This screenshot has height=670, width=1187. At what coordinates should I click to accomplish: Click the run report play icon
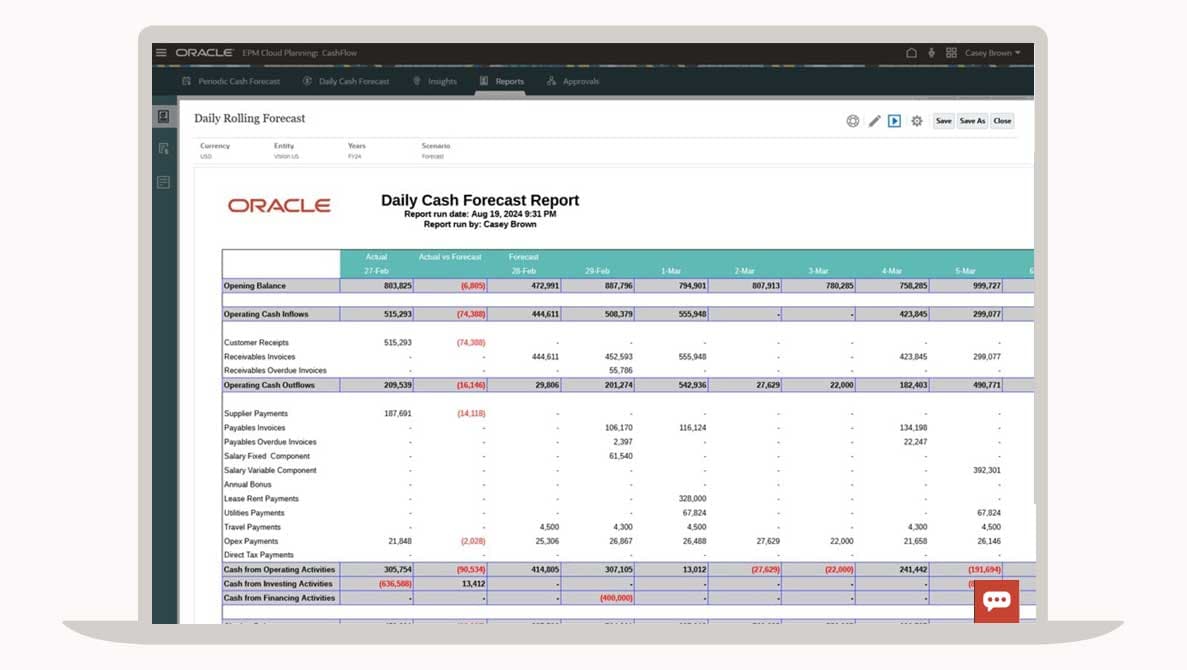[x=895, y=121]
